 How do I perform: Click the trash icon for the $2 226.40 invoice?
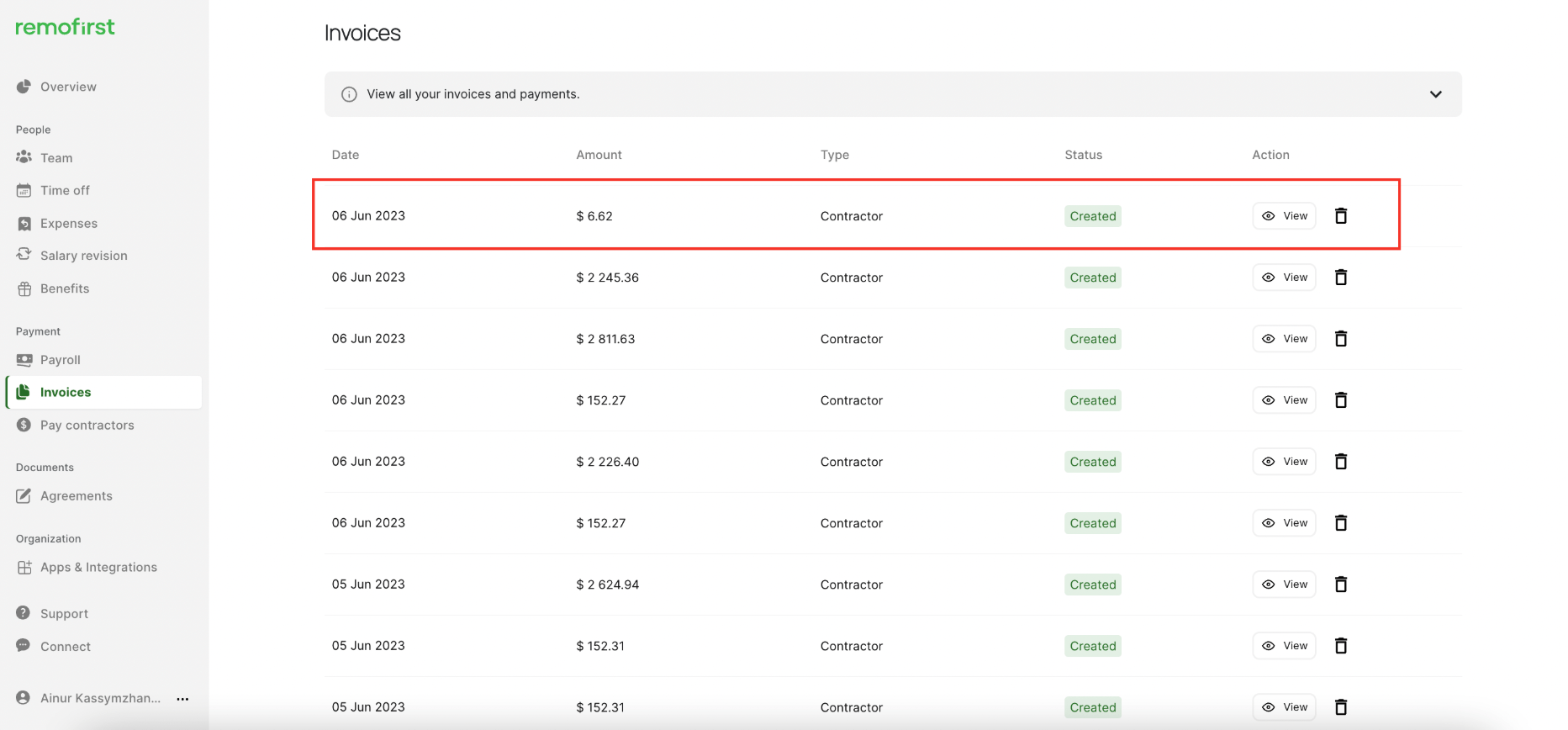pos(1341,462)
